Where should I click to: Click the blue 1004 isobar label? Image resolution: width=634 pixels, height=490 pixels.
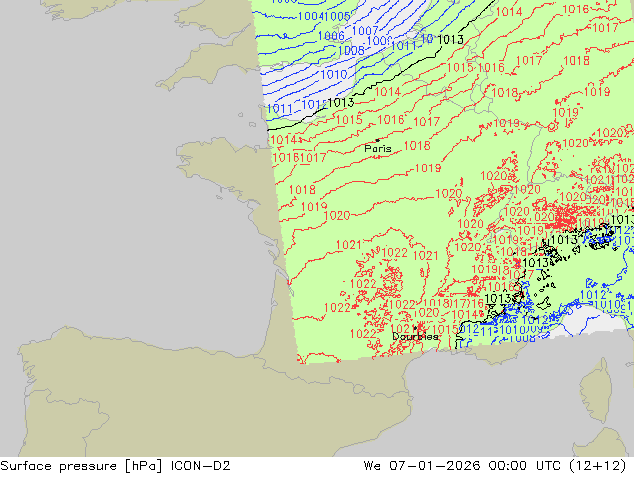[311, 17]
